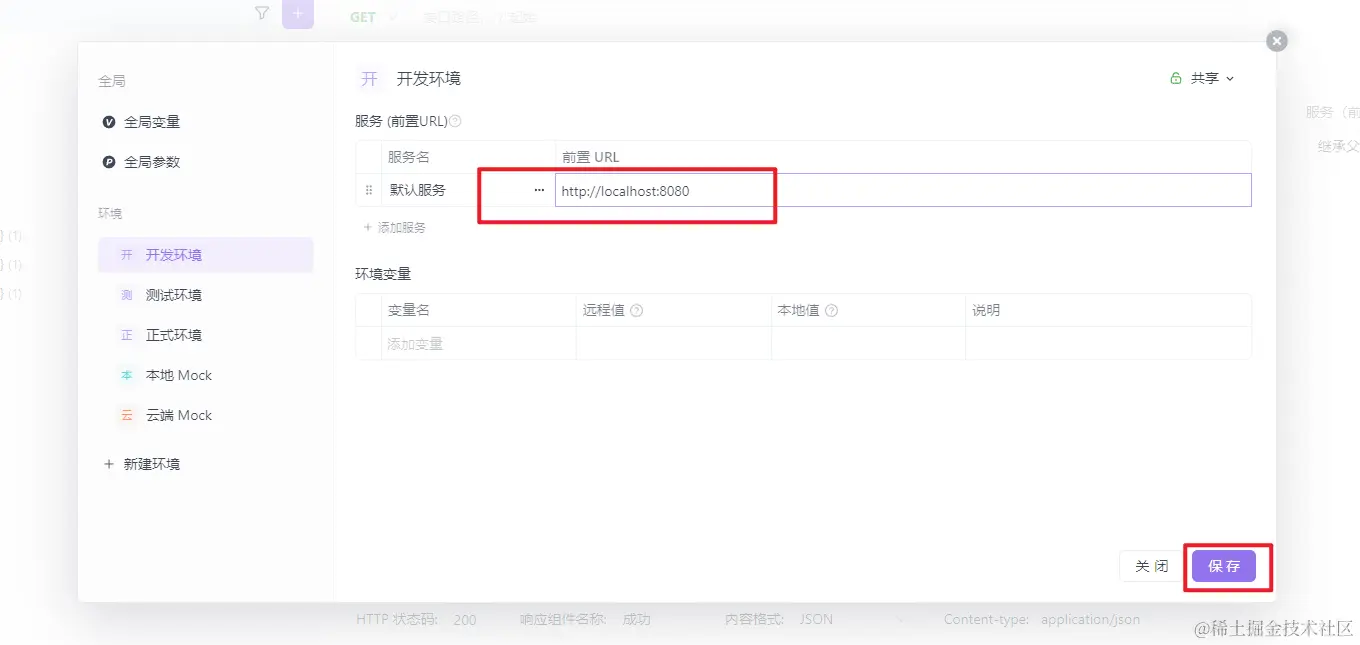Screen dimensions: 1360x645
Task: Open the GET method dropdown in background window
Action: point(373,17)
